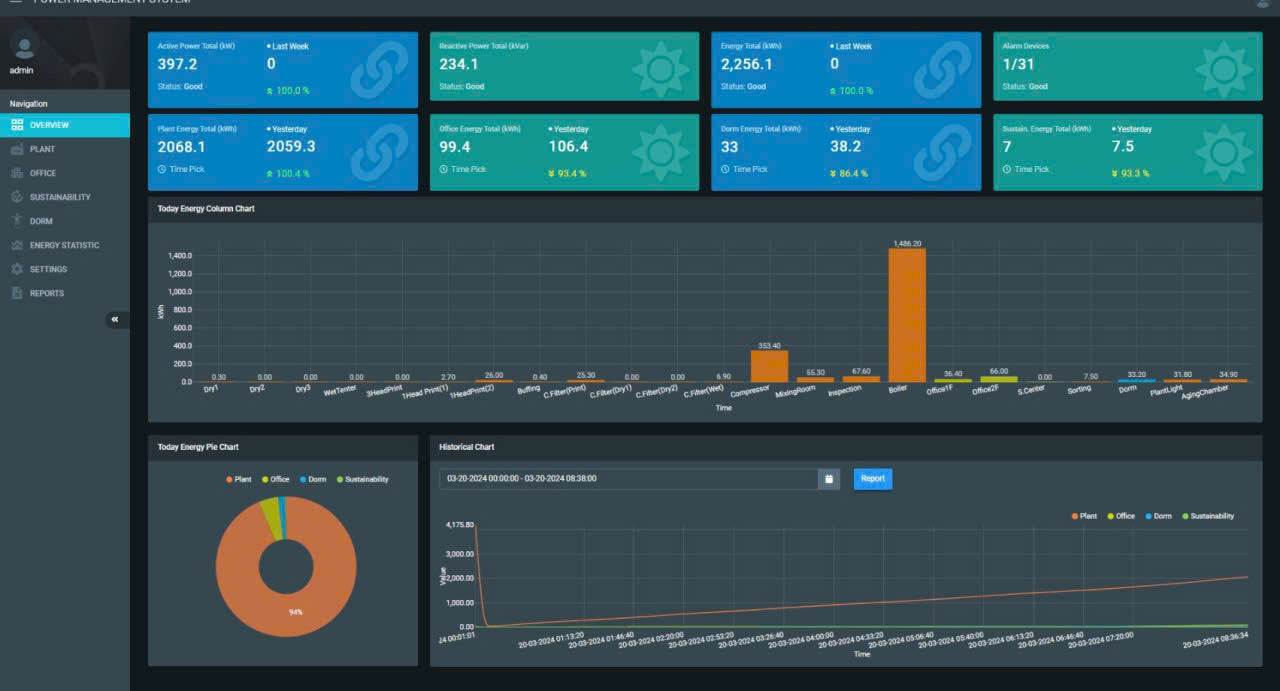
Task: Open the admin user menu at top right
Action: tap(1262, 4)
